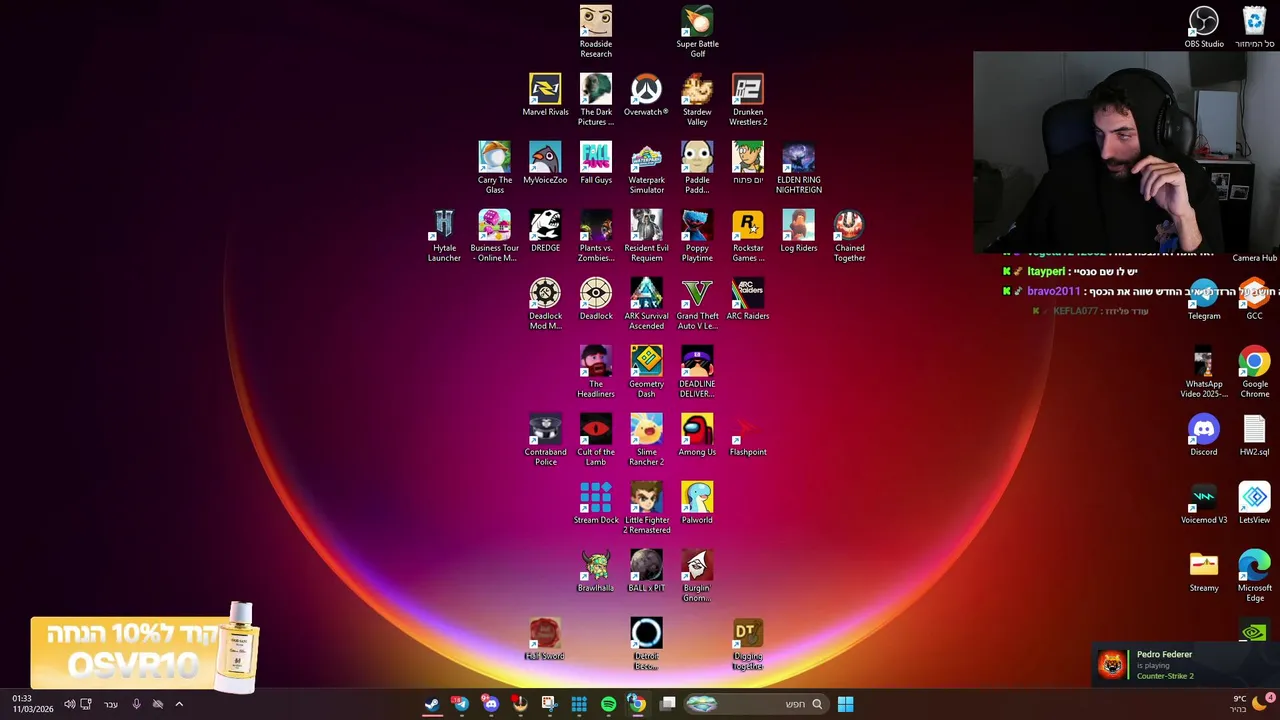Select the Palworld icon
This screenshot has height=720, width=1280.
pyautogui.click(x=697, y=503)
